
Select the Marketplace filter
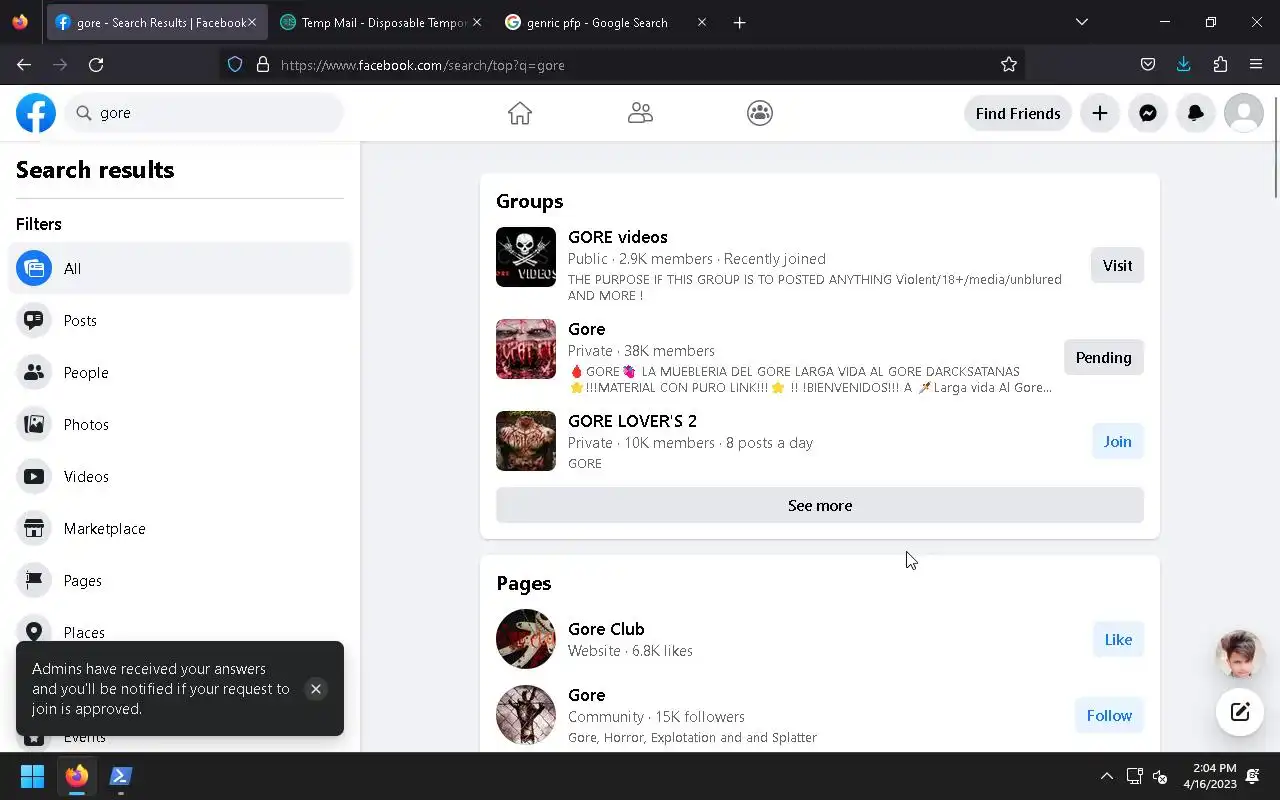click(x=180, y=528)
